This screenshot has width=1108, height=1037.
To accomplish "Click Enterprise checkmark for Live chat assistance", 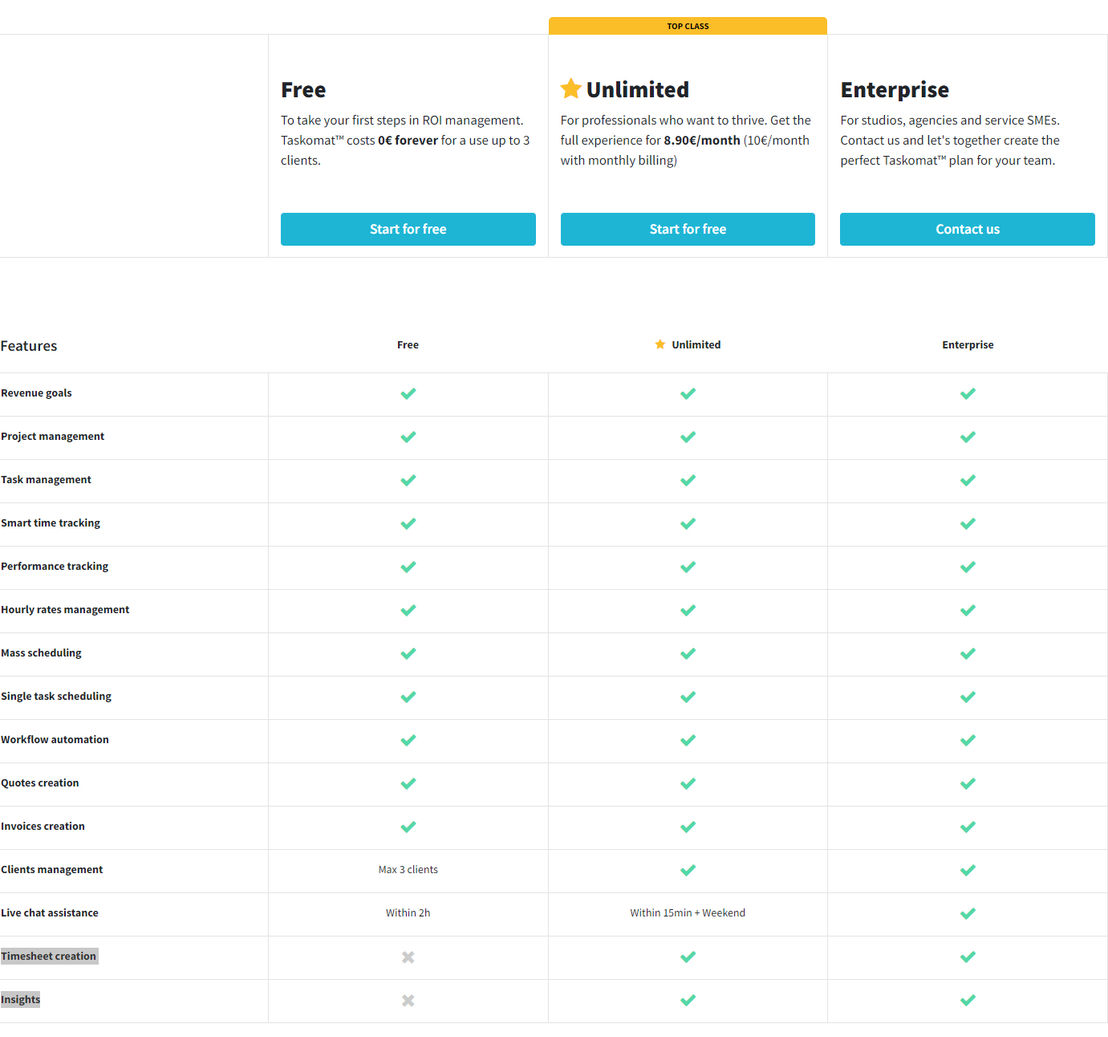I will pyautogui.click(x=967, y=913).
